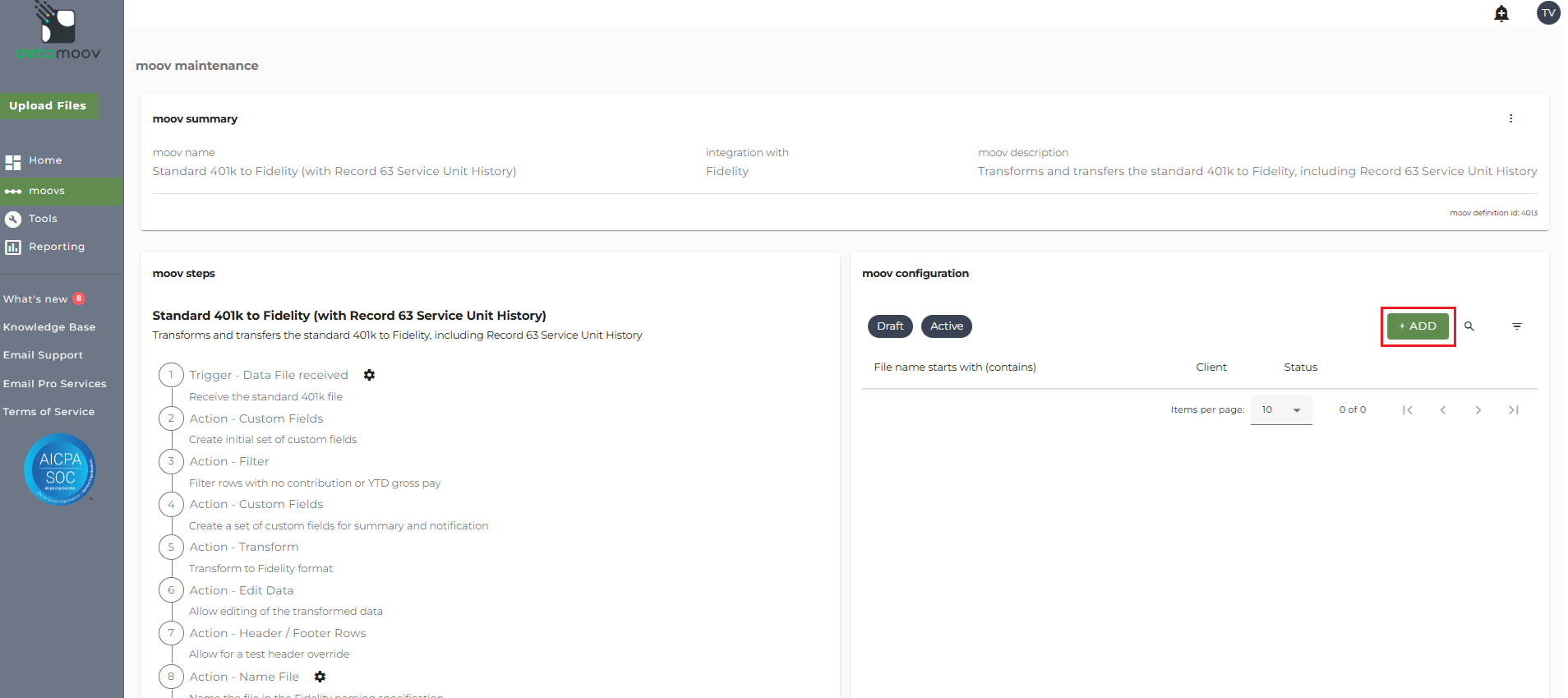This screenshot has height=698, width=1568.
Task: Click the Upload Files button
Action: tap(48, 106)
